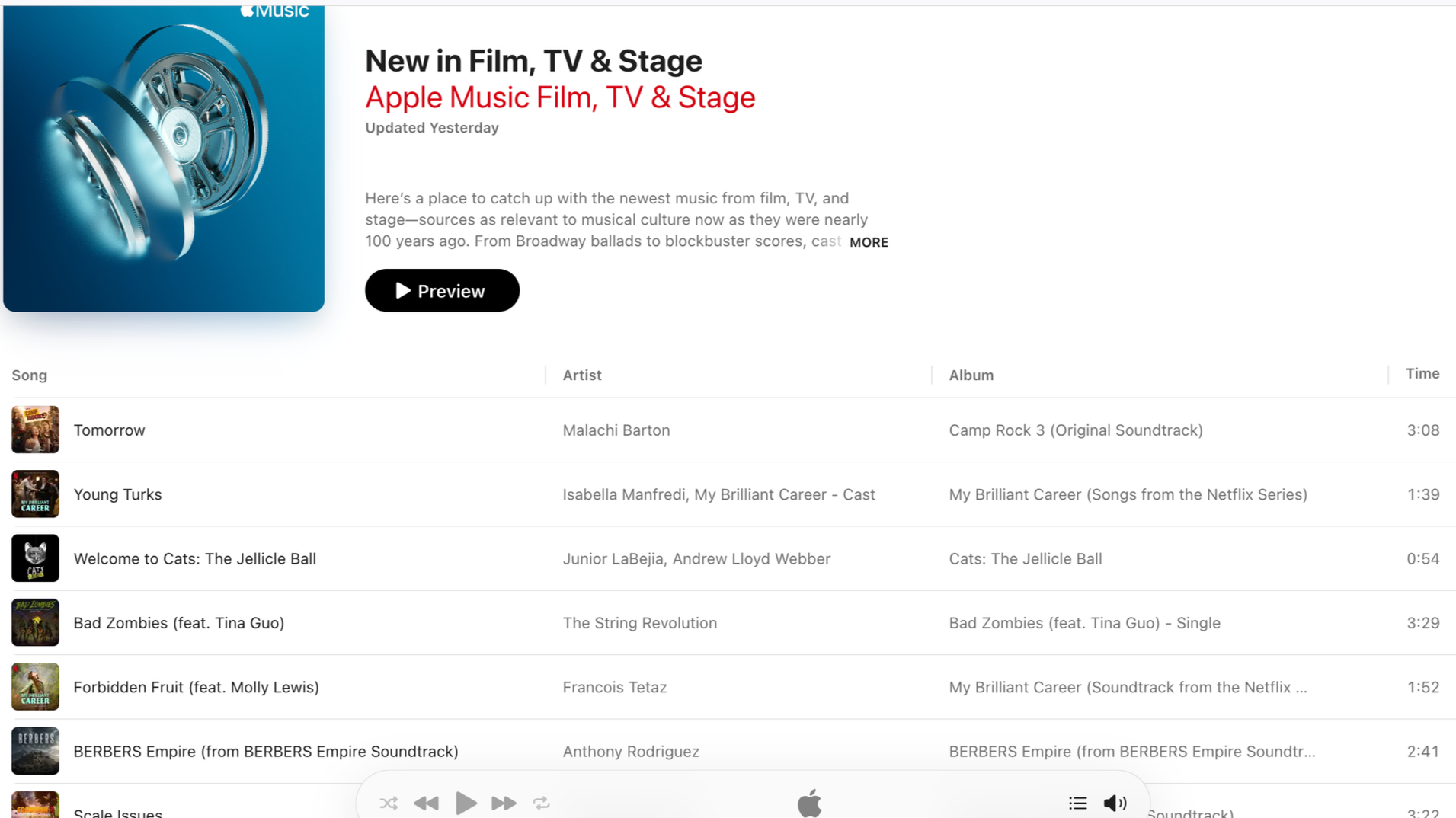Viewport: 1456px width, 818px height.
Task: Open album Cats: The Jellicle Ball
Action: tap(1026, 558)
